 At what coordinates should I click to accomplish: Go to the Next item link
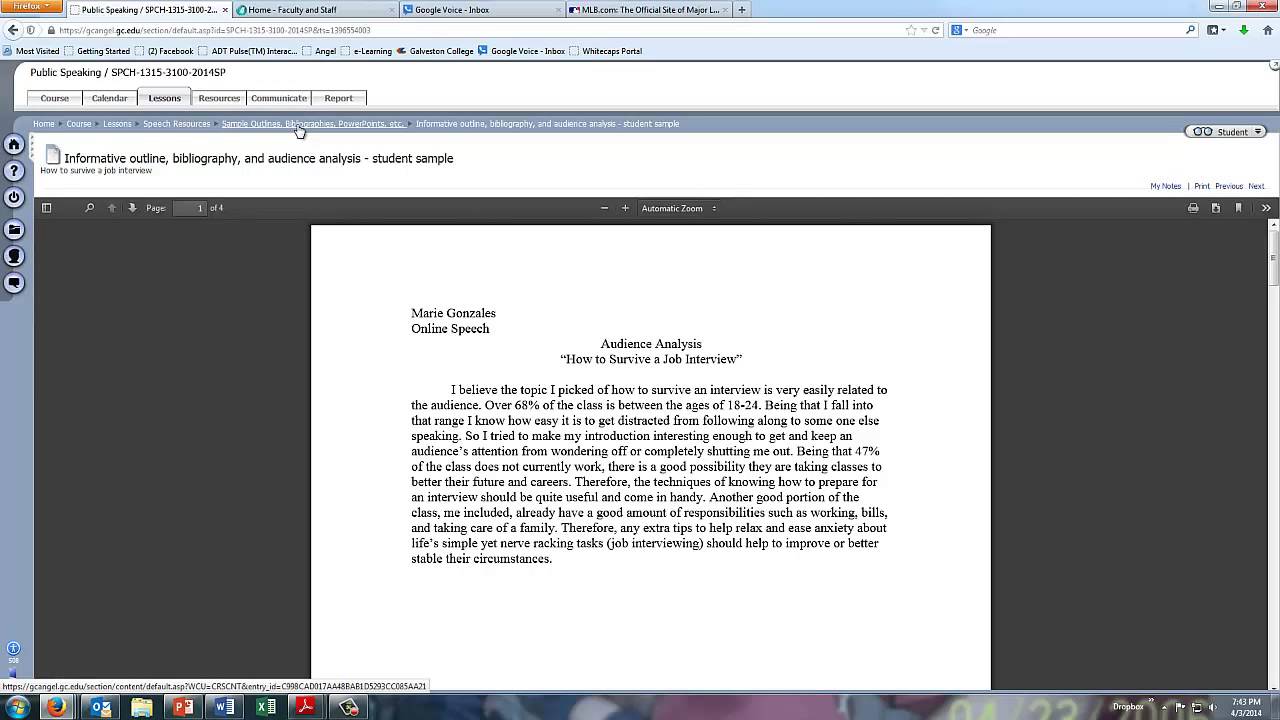point(1256,186)
